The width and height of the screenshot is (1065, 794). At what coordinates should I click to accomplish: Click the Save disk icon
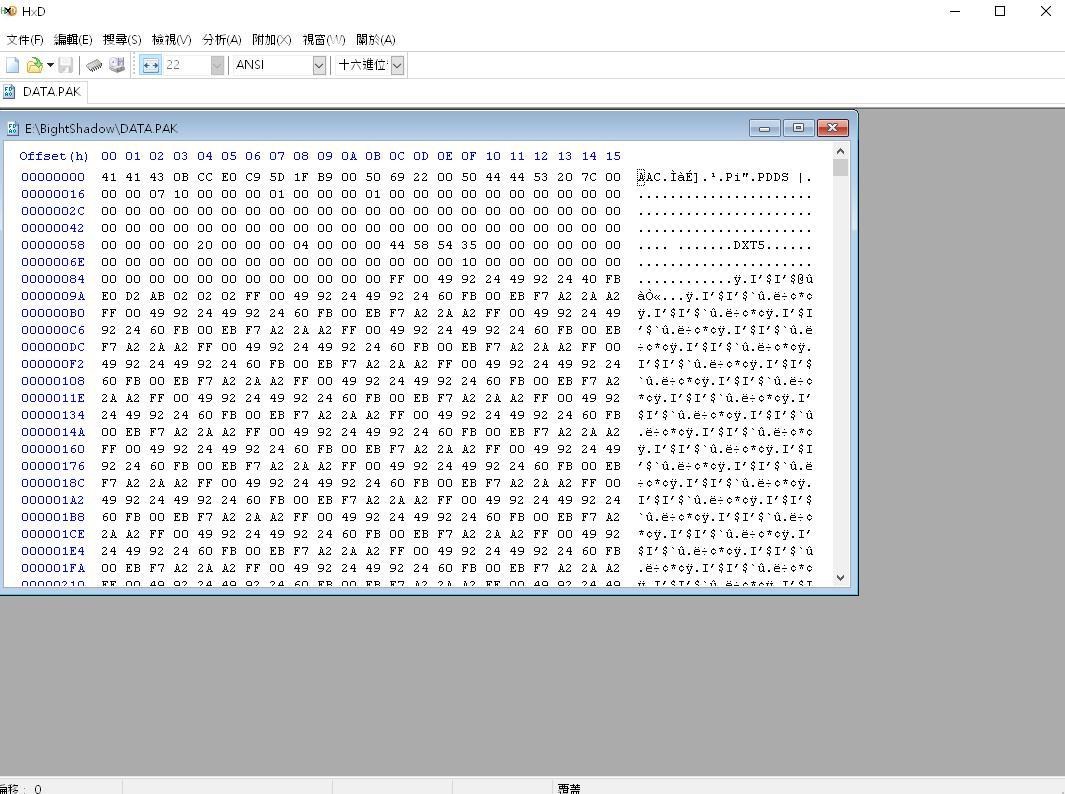pyautogui.click(x=65, y=65)
